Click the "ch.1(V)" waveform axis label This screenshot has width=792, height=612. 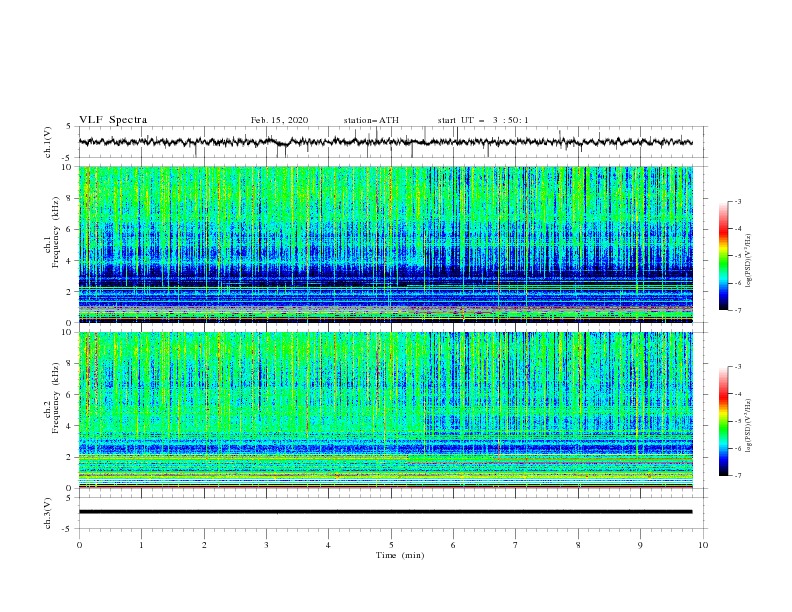(x=48, y=142)
